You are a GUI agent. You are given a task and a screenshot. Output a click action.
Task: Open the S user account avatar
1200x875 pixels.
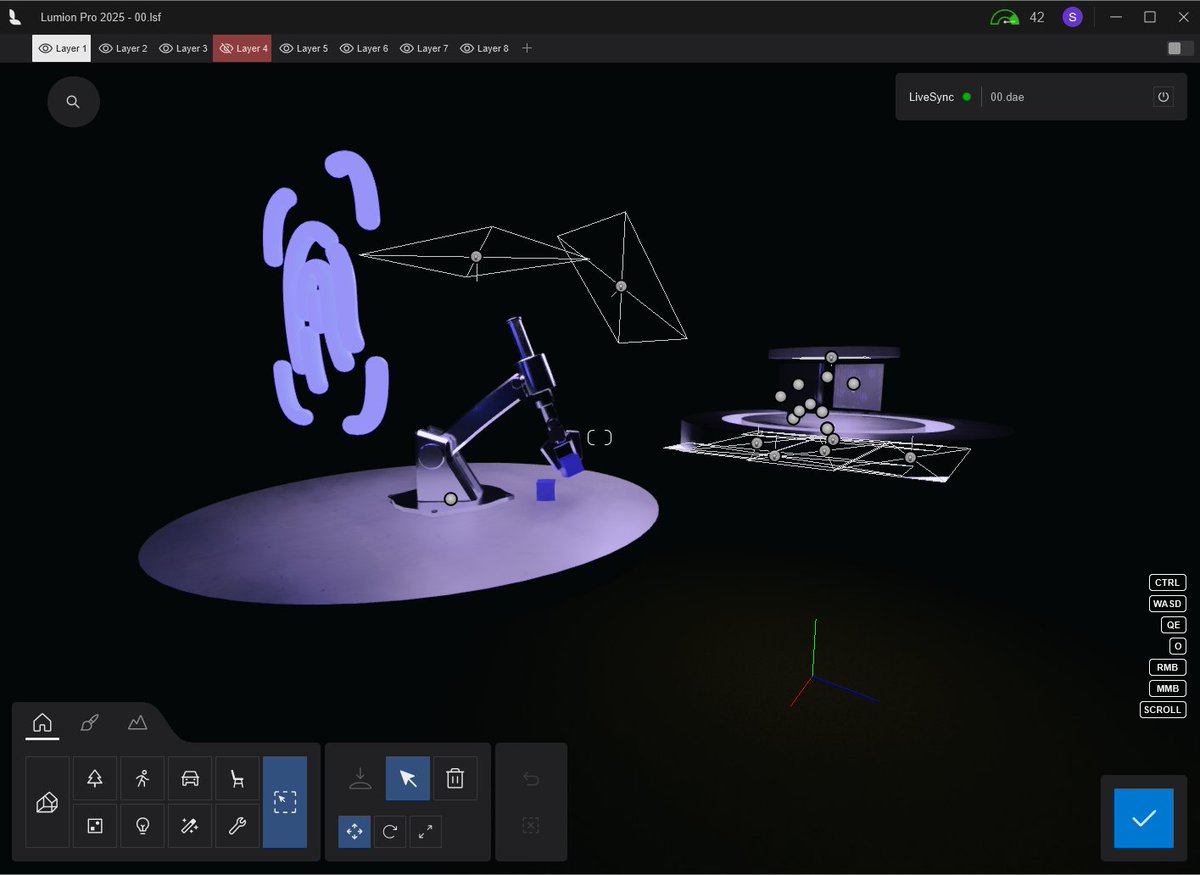[1072, 17]
